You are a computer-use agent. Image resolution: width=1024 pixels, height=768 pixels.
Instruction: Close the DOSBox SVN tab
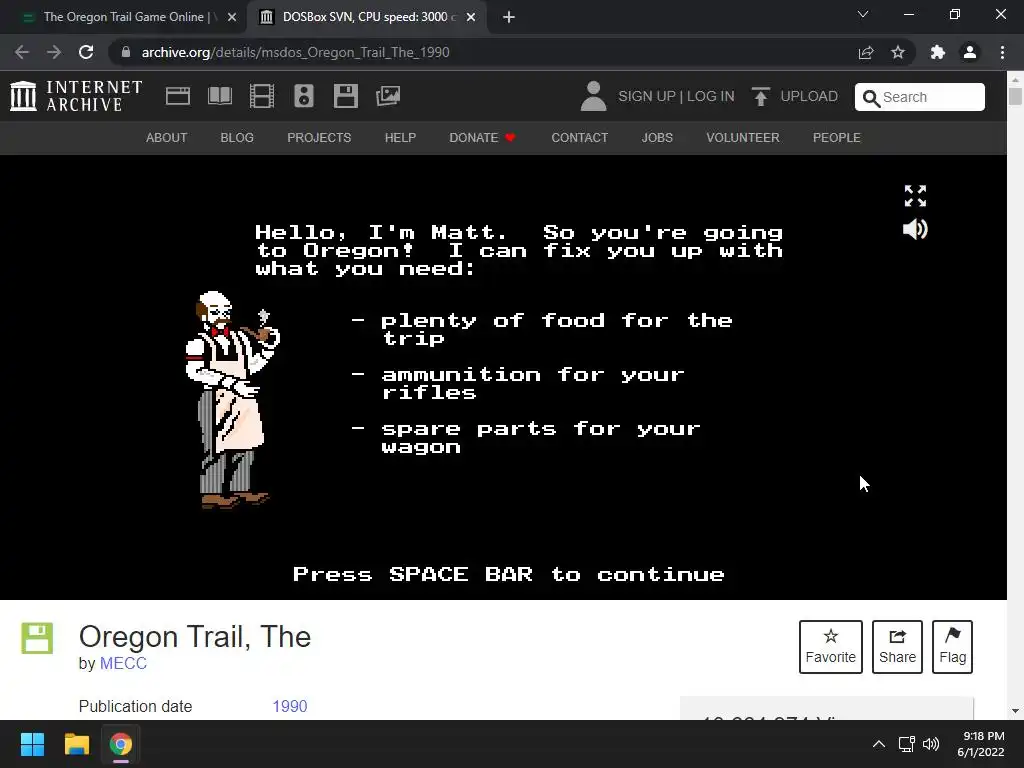point(471,18)
